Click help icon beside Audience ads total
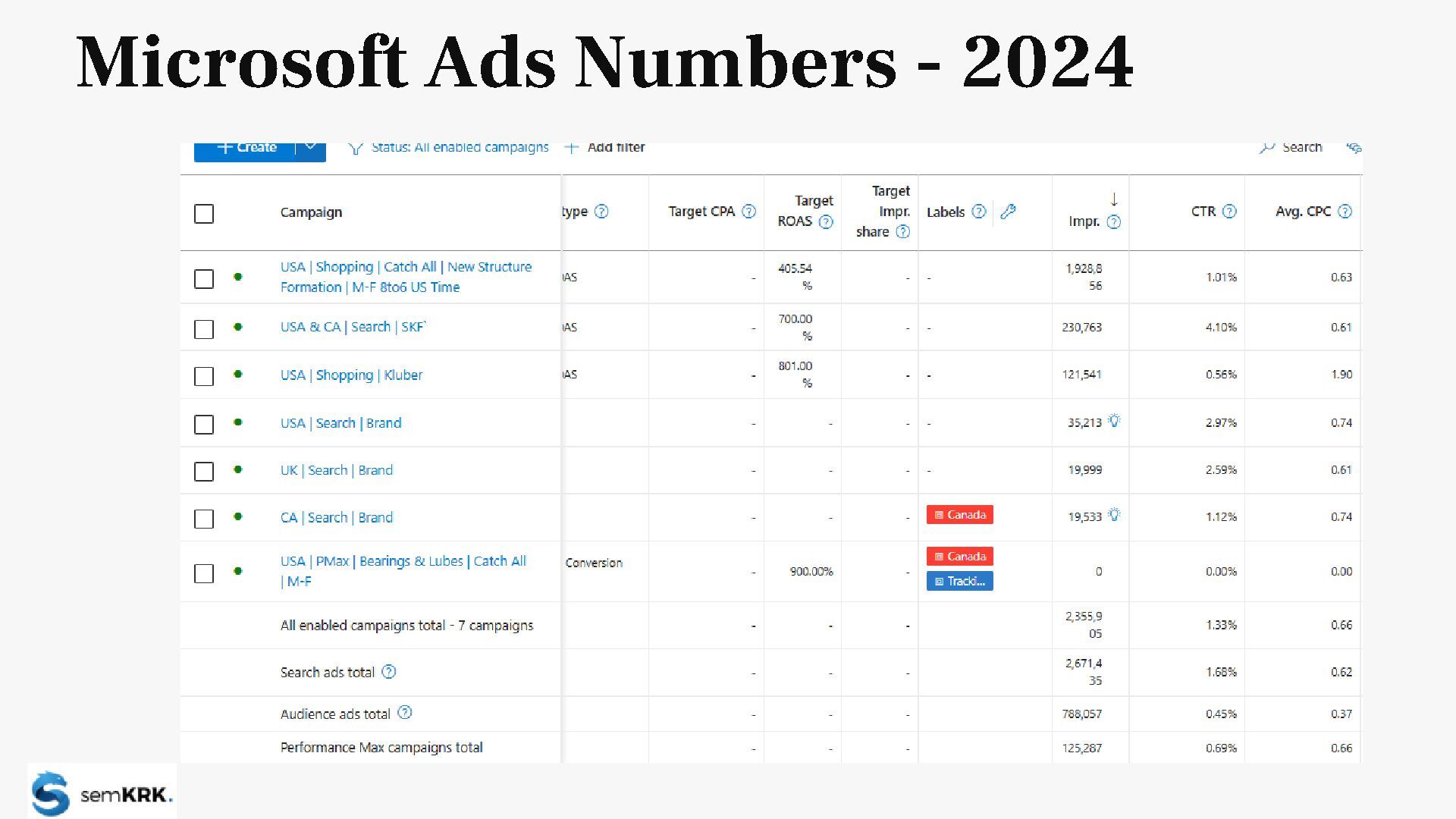The width and height of the screenshot is (1456, 819). tap(405, 712)
